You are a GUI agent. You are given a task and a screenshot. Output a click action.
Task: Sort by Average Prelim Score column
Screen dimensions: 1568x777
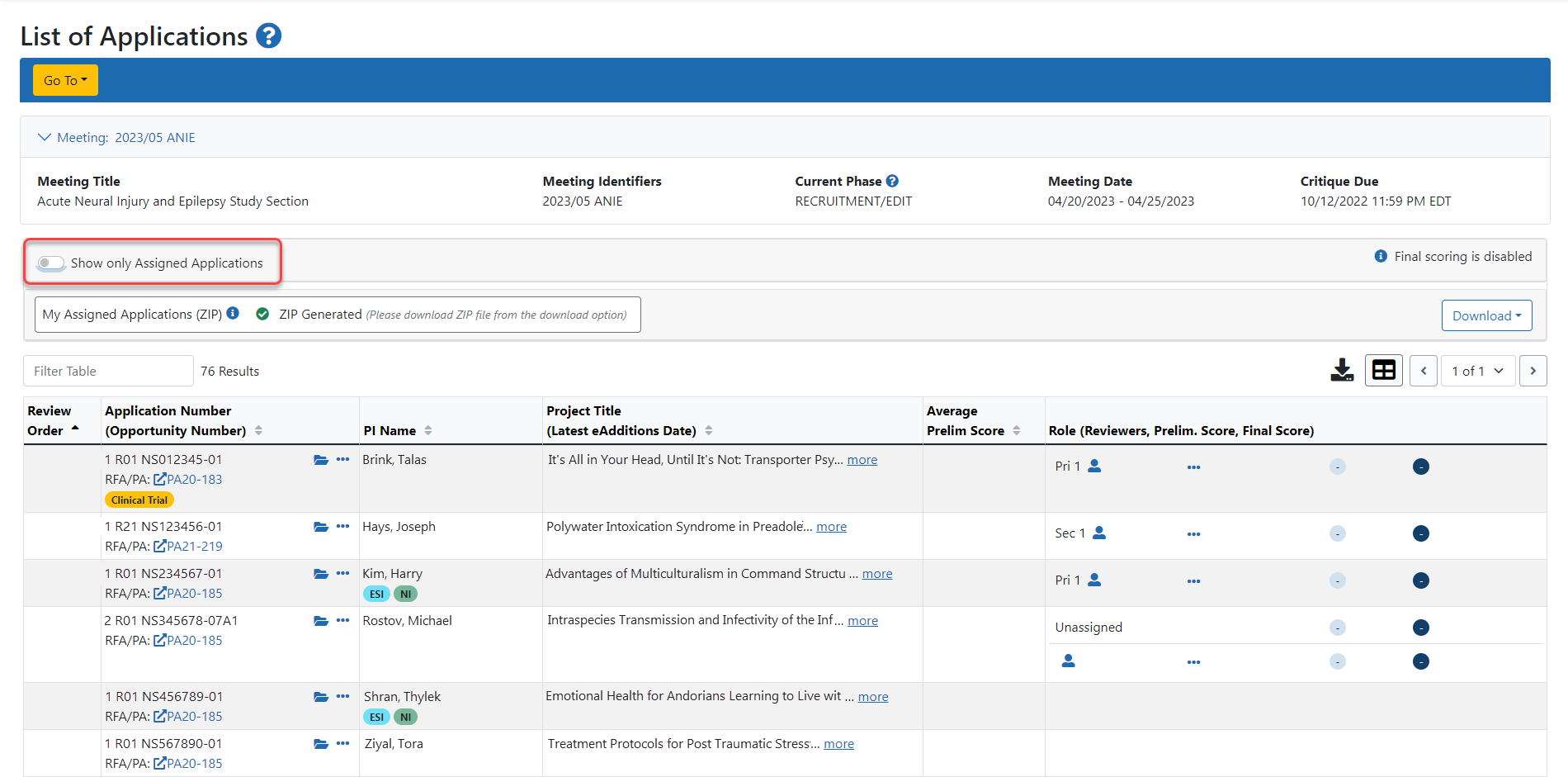[1017, 430]
